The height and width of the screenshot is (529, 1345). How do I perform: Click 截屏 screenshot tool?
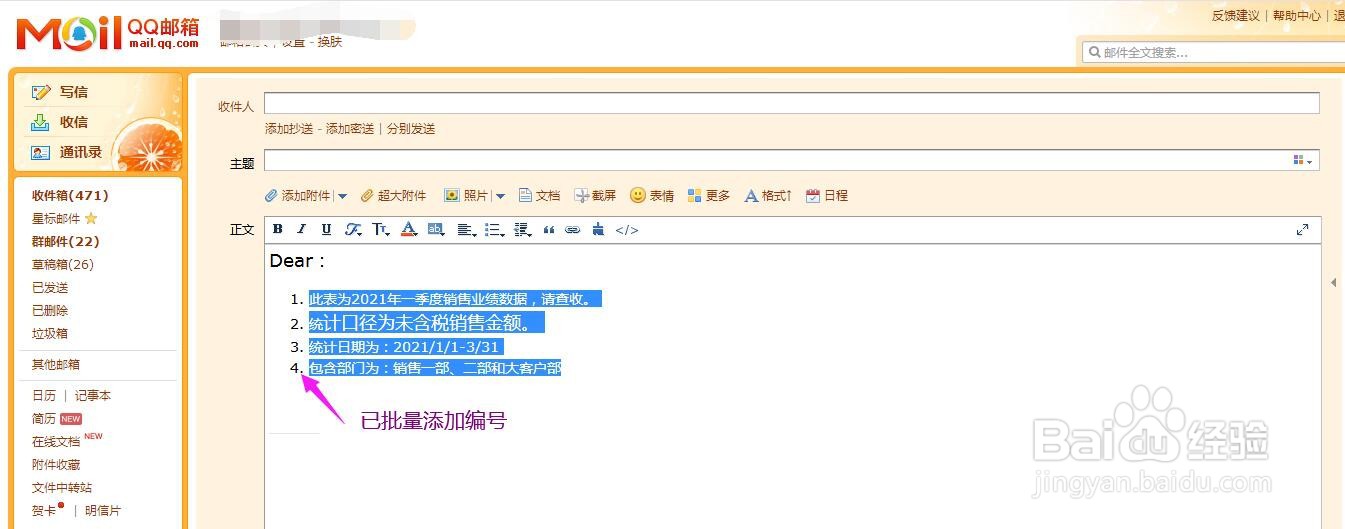595,196
